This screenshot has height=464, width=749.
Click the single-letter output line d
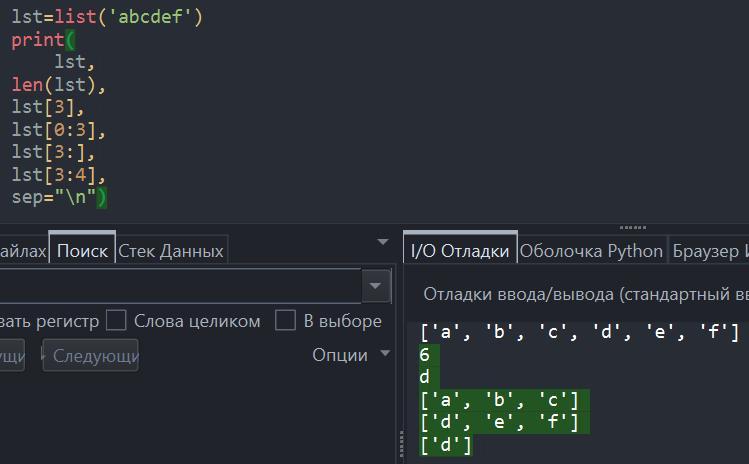pos(424,377)
